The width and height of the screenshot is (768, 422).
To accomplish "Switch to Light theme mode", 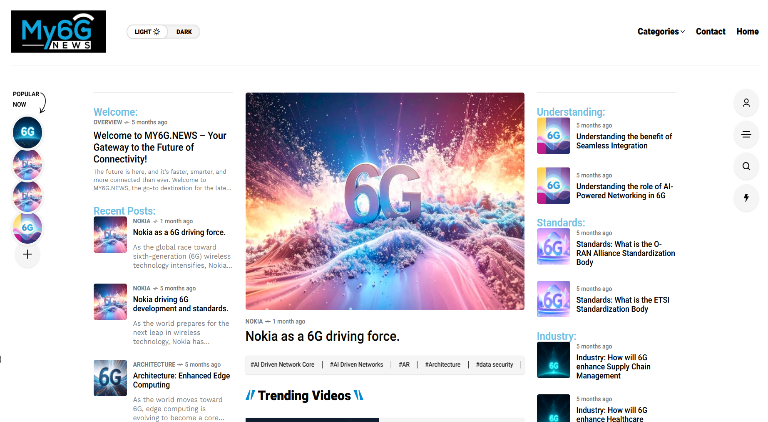I will tap(148, 32).
